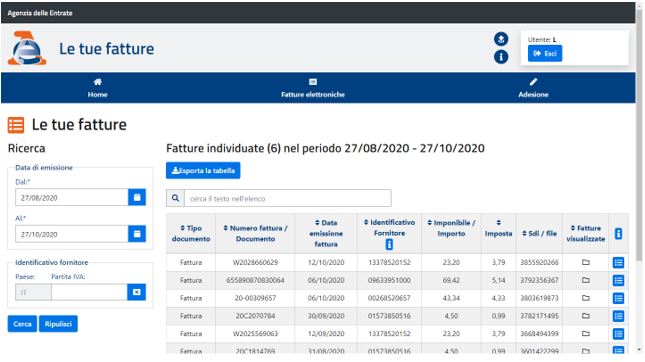645x362 pixels.
Task: Open the 'Al' date calendar picker
Action: click(x=137, y=234)
